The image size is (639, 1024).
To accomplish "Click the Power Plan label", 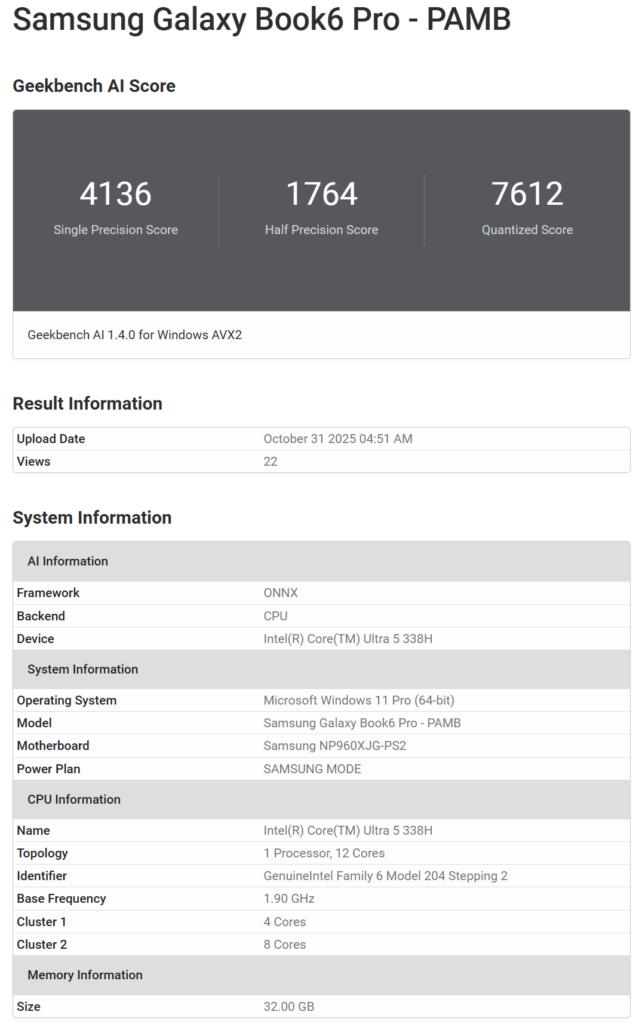I will 48,769.
